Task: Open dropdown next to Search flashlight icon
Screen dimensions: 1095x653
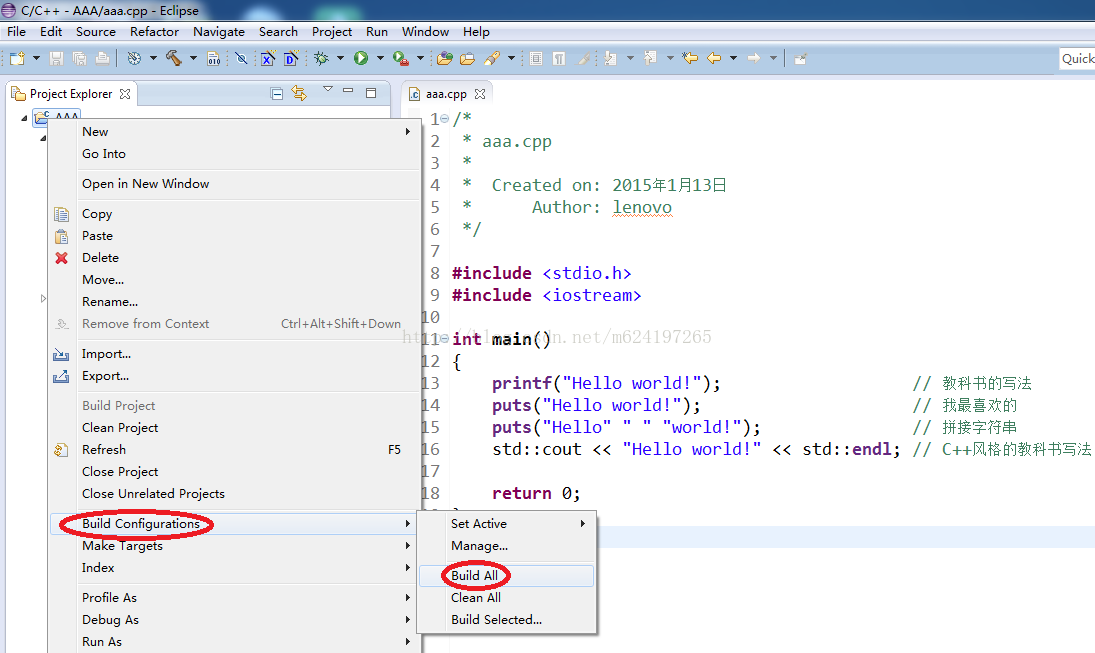Action: pos(511,59)
